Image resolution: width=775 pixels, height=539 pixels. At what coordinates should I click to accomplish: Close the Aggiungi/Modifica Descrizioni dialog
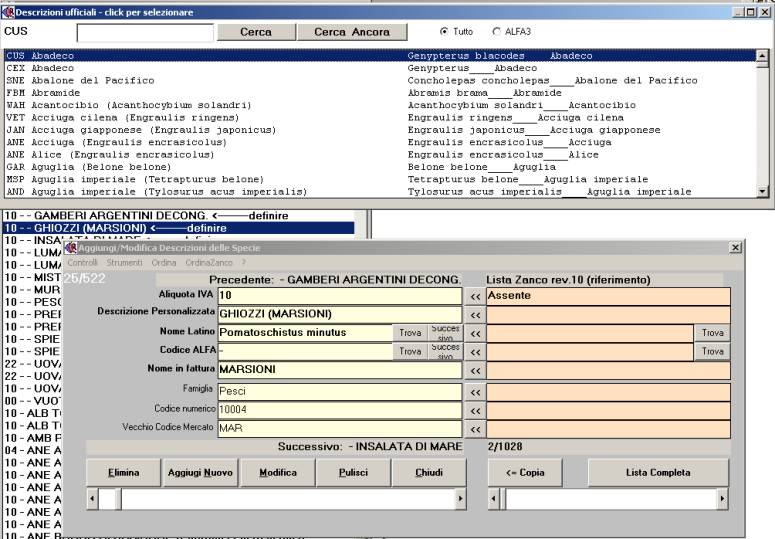point(735,248)
